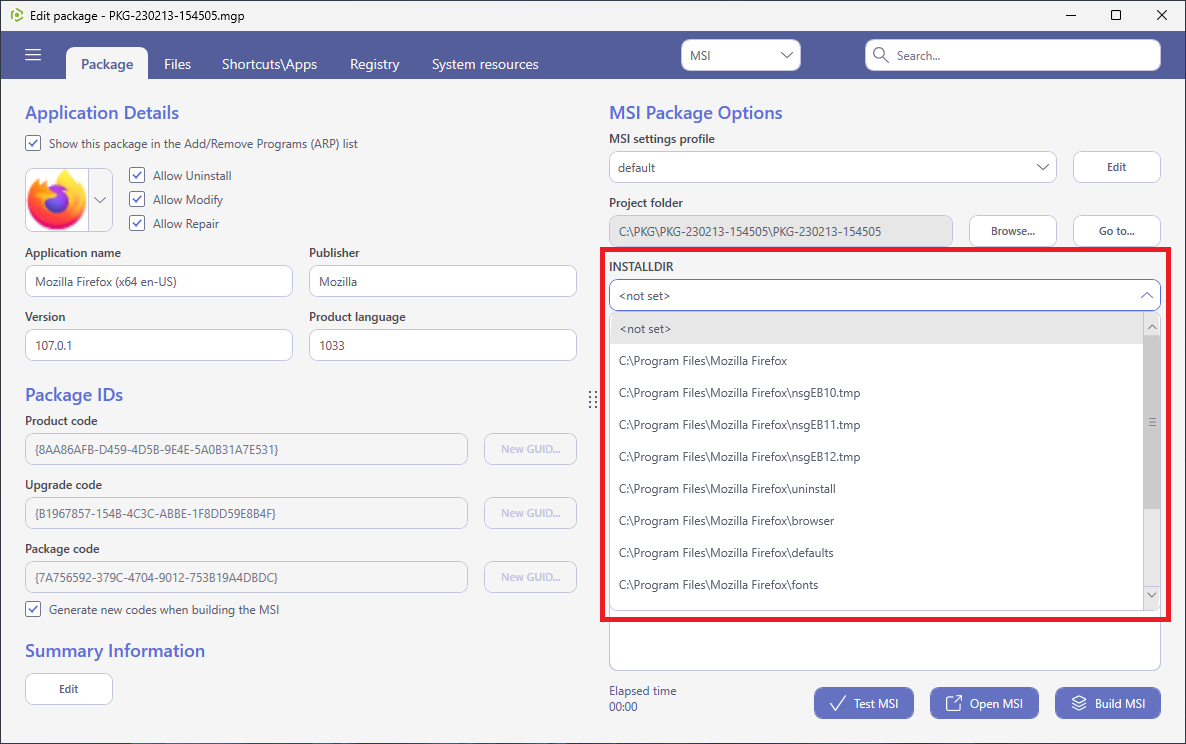Switch to the Files tab
Image resolution: width=1186 pixels, height=744 pixels.
click(177, 64)
